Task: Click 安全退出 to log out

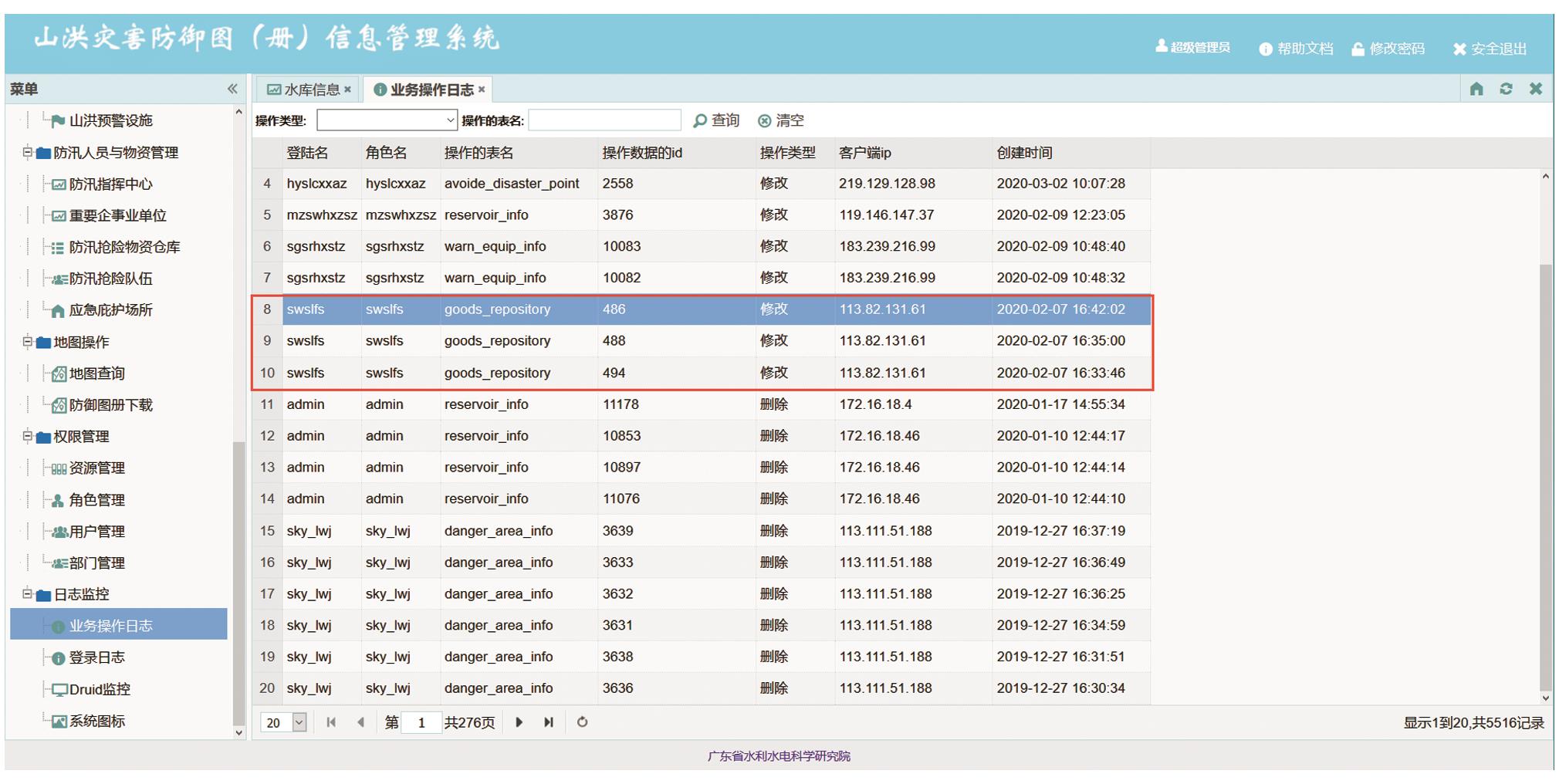Action: click(x=1490, y=49)
